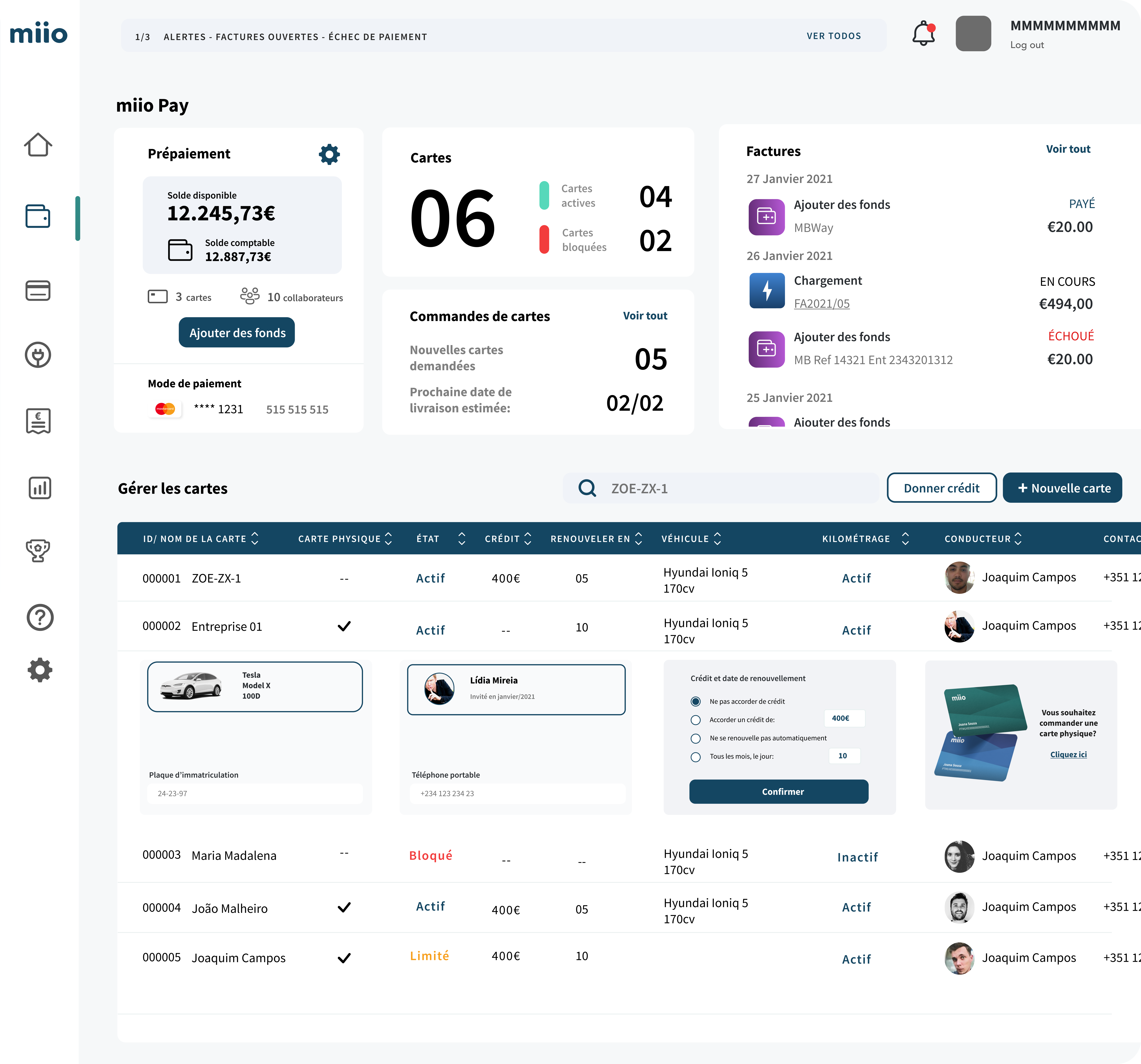This screenshot has width=1141, height=1064.
Task: Click the green Cartes actives indicator
Action: [544, 195]
